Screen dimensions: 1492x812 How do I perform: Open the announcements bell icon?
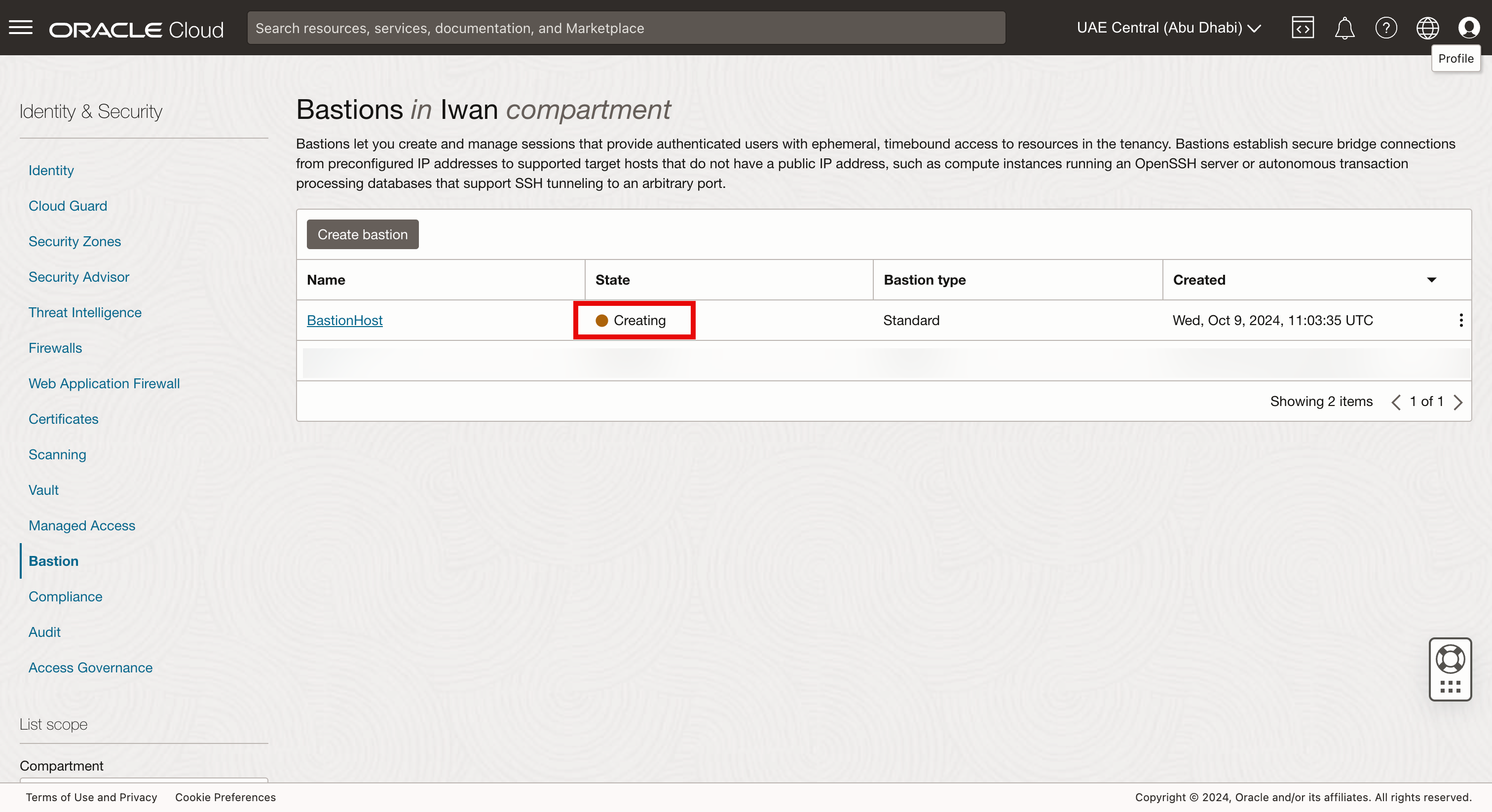pos(1344,28)
